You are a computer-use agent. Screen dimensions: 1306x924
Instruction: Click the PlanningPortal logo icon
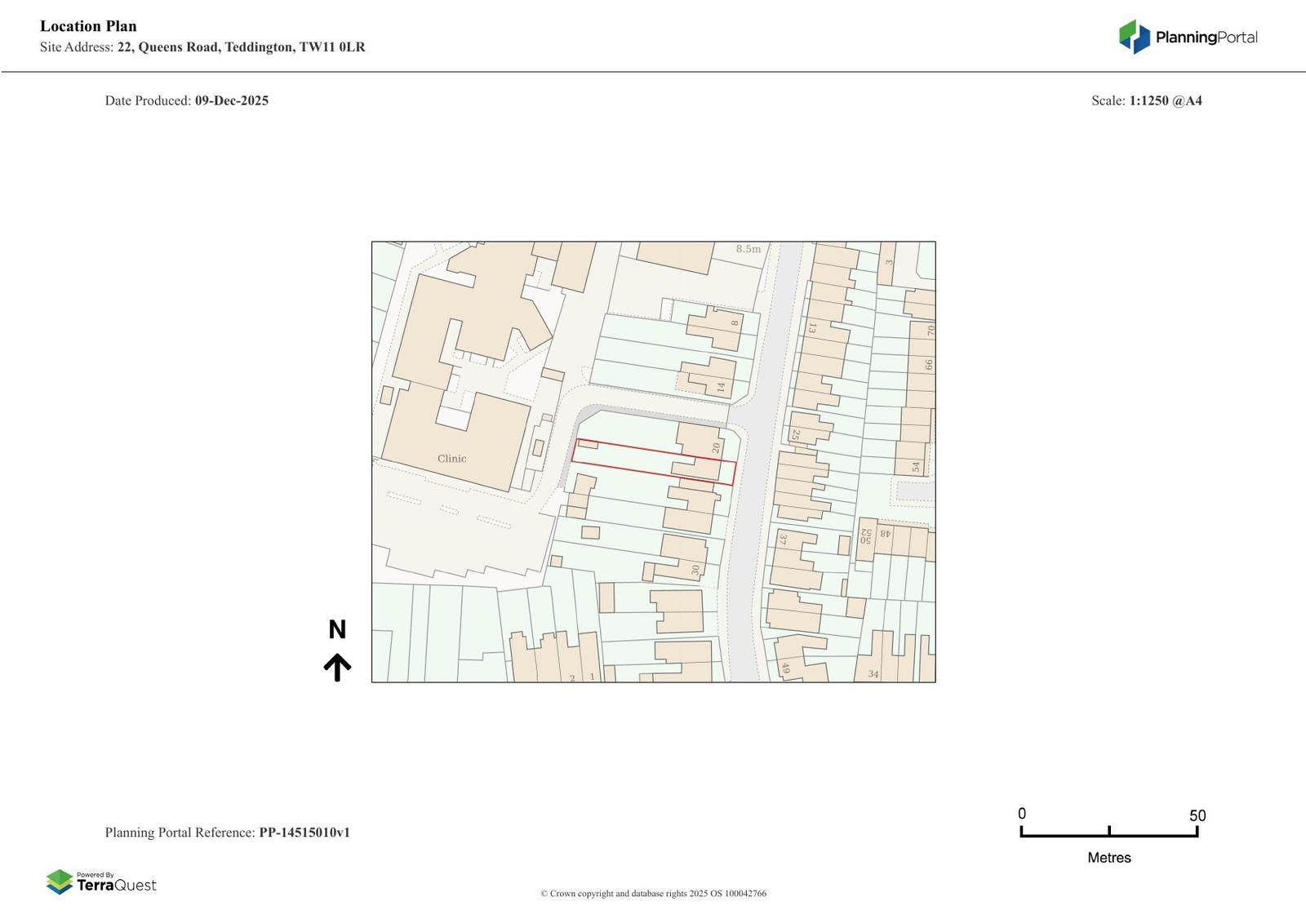click(1134, 37)
